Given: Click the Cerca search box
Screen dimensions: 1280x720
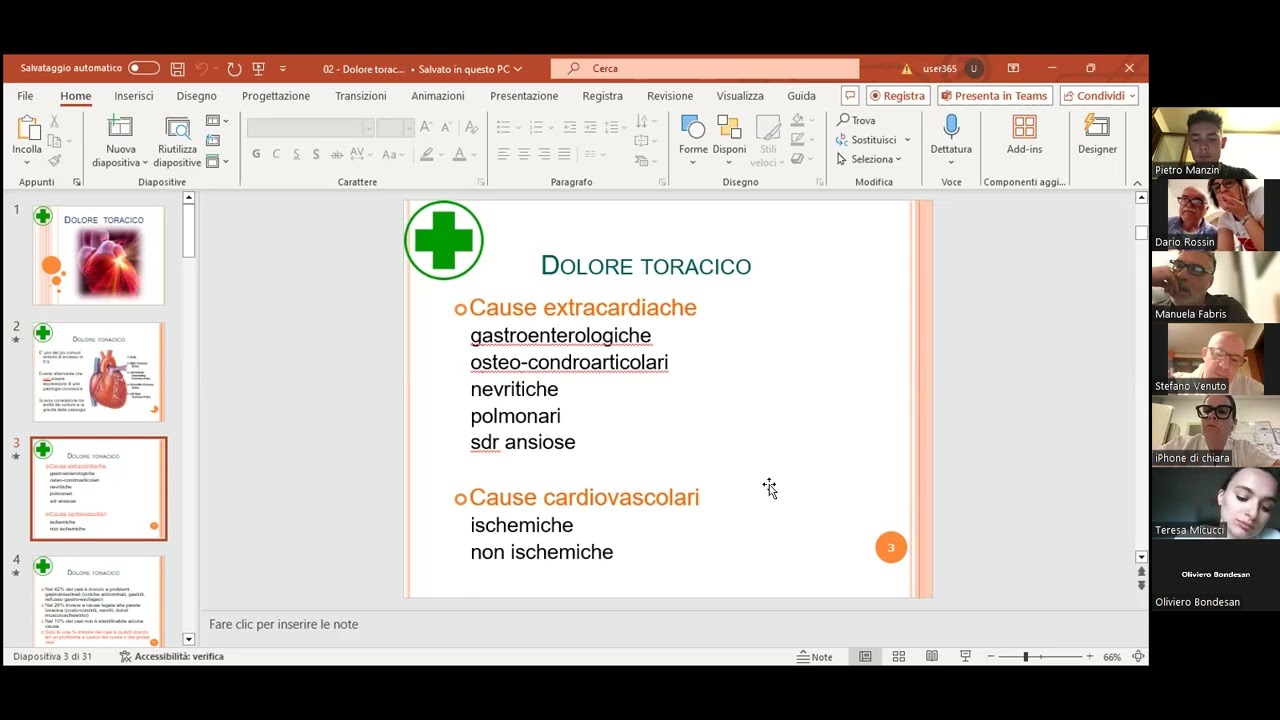Looking at the screenshot, I should [x=705, y=69].
